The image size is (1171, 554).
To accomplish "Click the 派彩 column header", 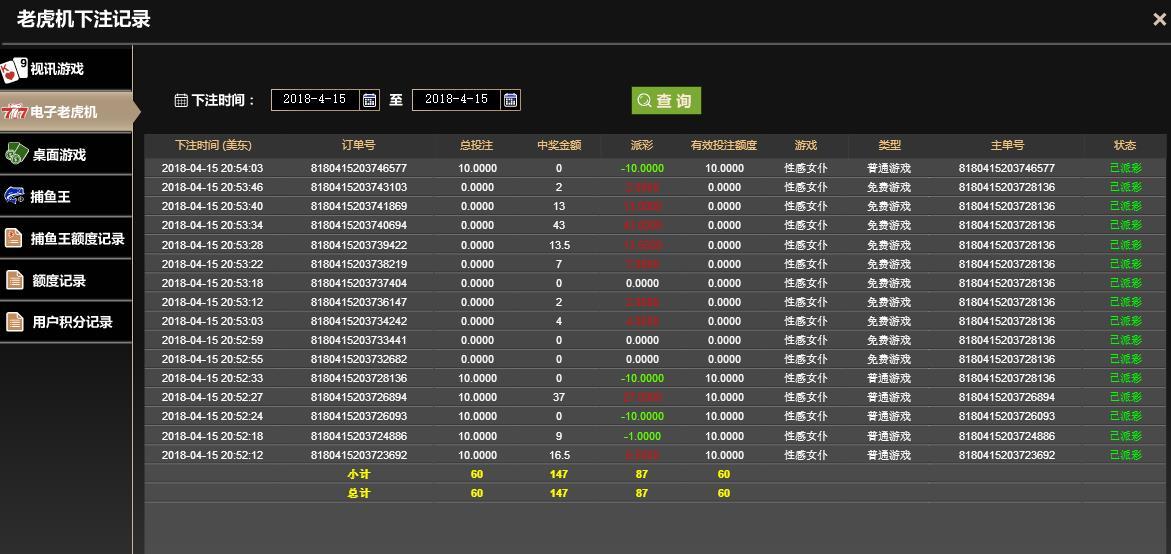I will (x=641, y=145).
